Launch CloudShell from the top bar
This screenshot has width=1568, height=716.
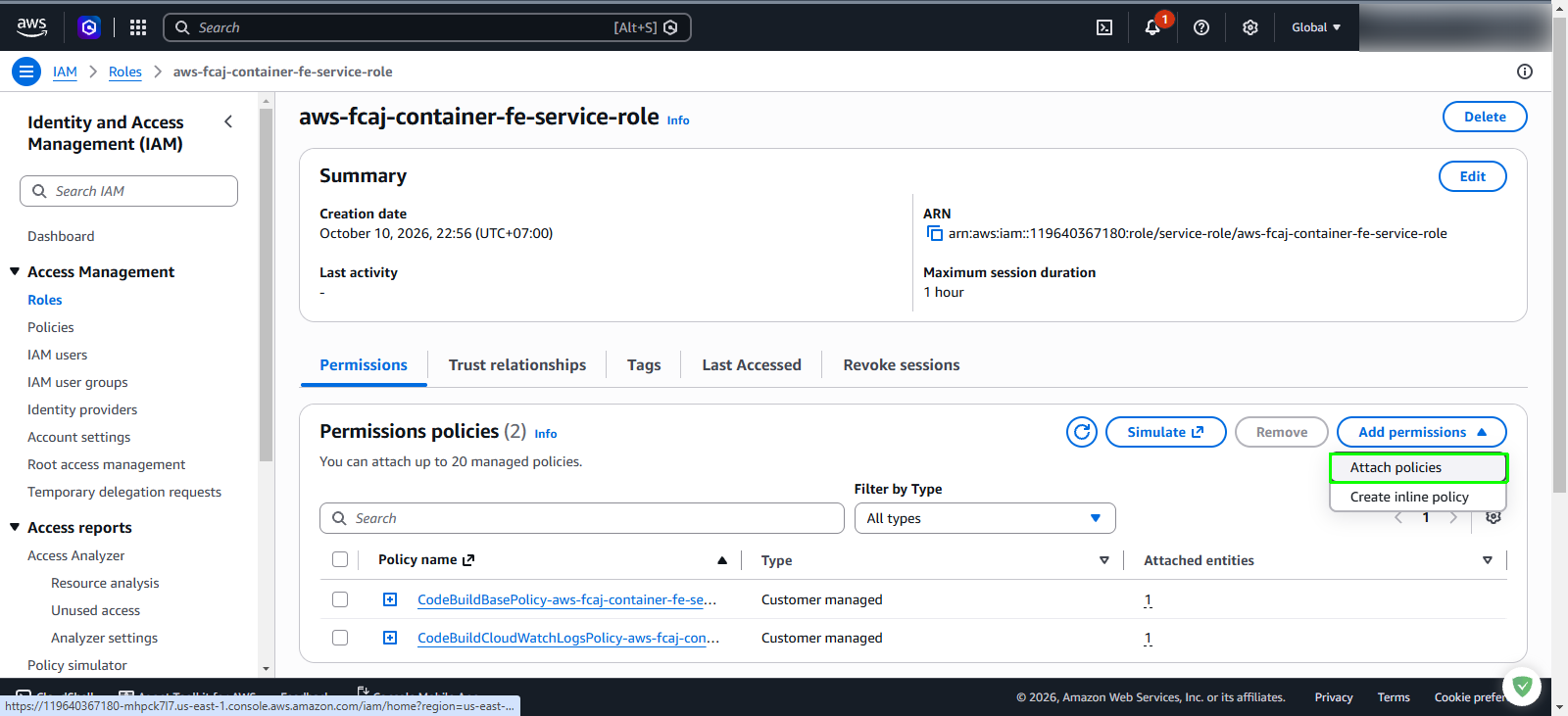click(1104, 27)
